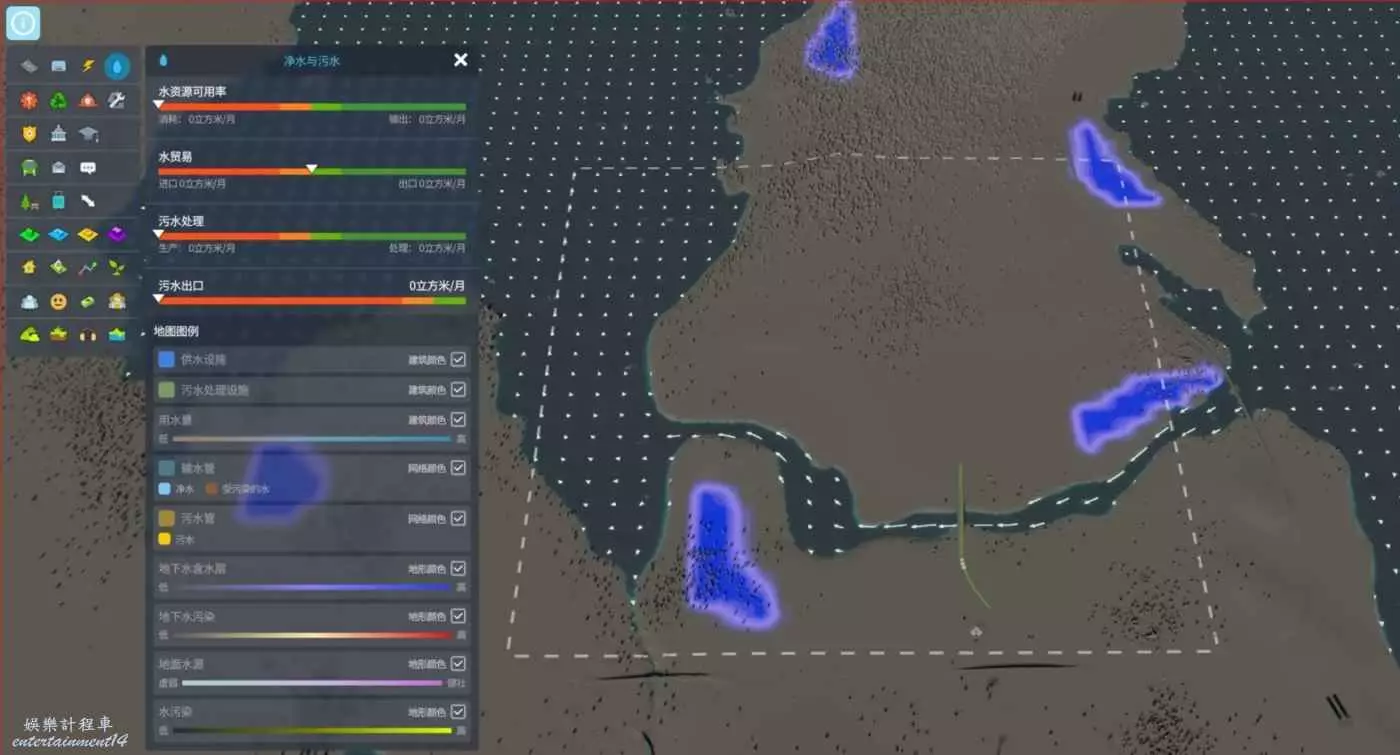The width and height of the screenshot is (1400, 755).
Task: Open the teal suitcase tourism info view
Action: pyautogui.click(x=59, y=201)
